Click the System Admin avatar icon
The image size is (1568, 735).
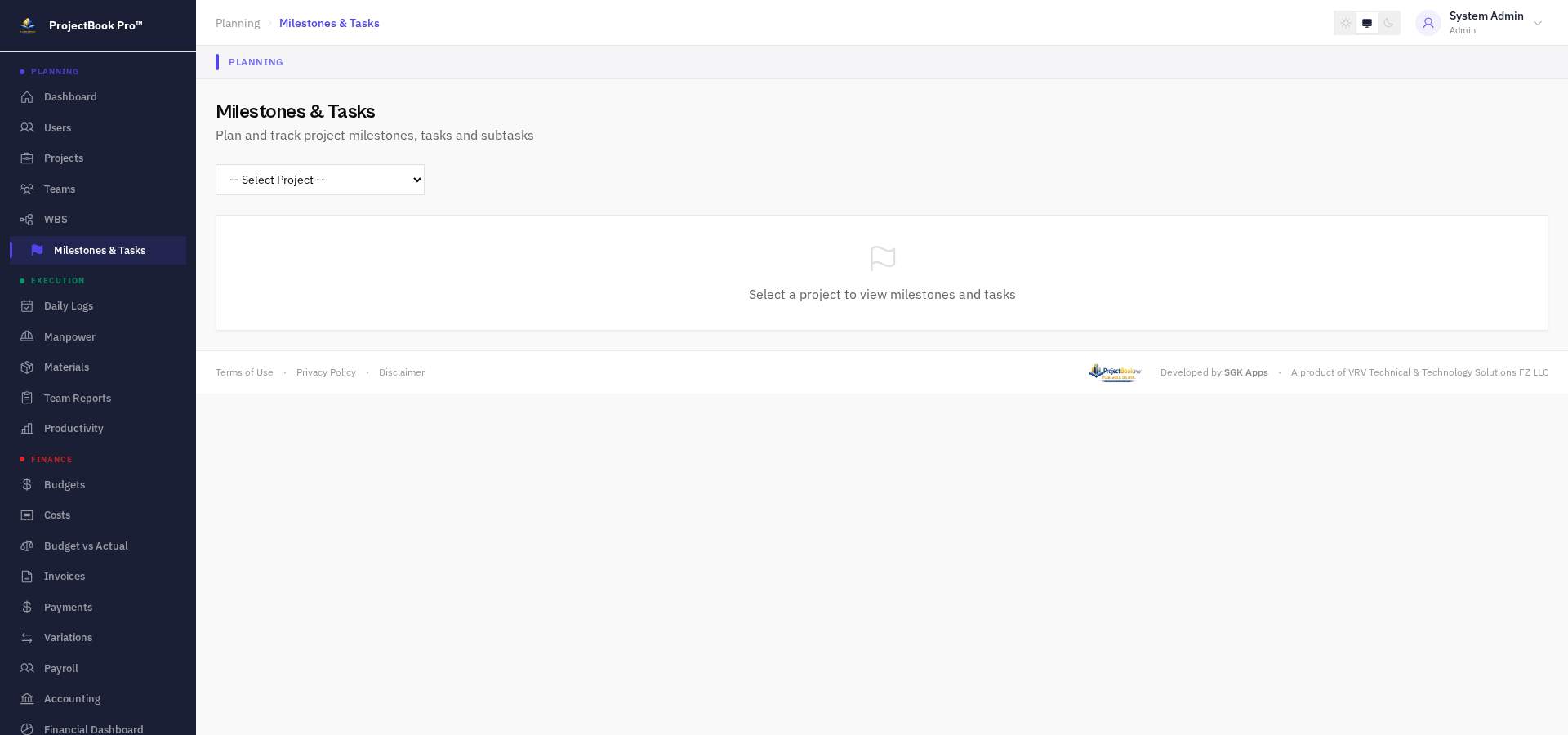coord(1428,23)
